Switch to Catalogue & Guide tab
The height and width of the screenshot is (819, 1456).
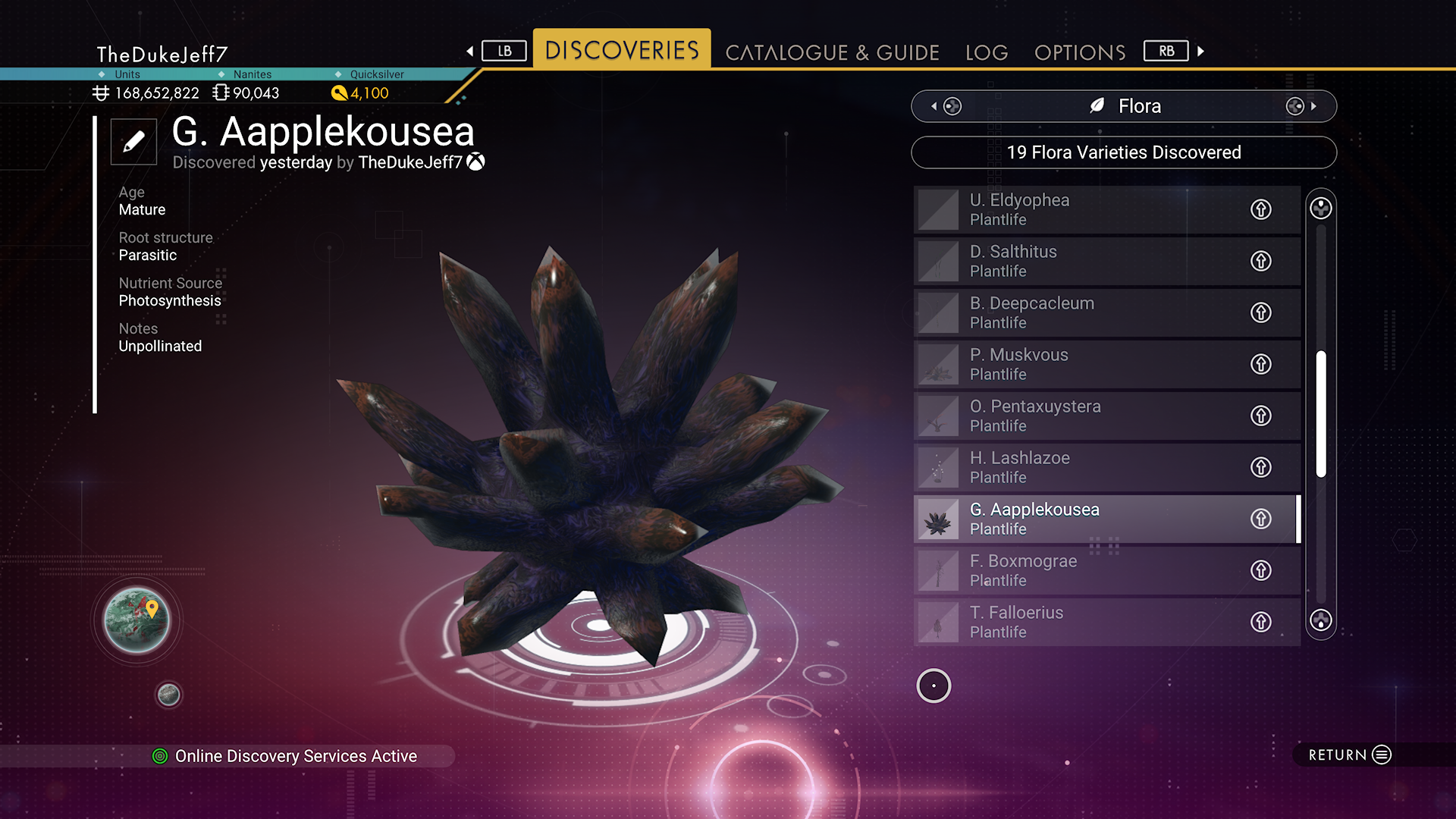pos(832,52)
